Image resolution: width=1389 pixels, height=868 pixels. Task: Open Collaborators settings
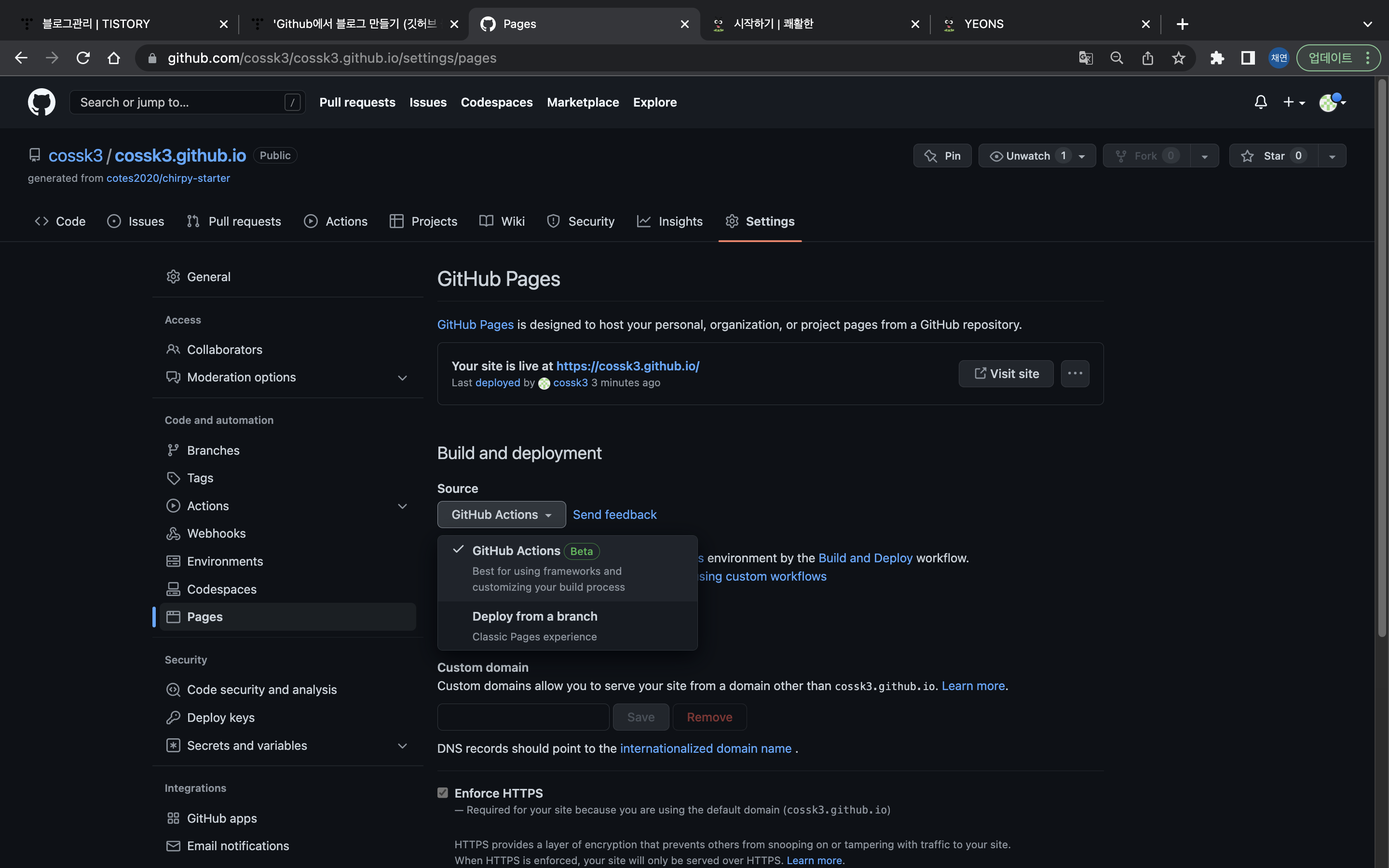point(287,350)
